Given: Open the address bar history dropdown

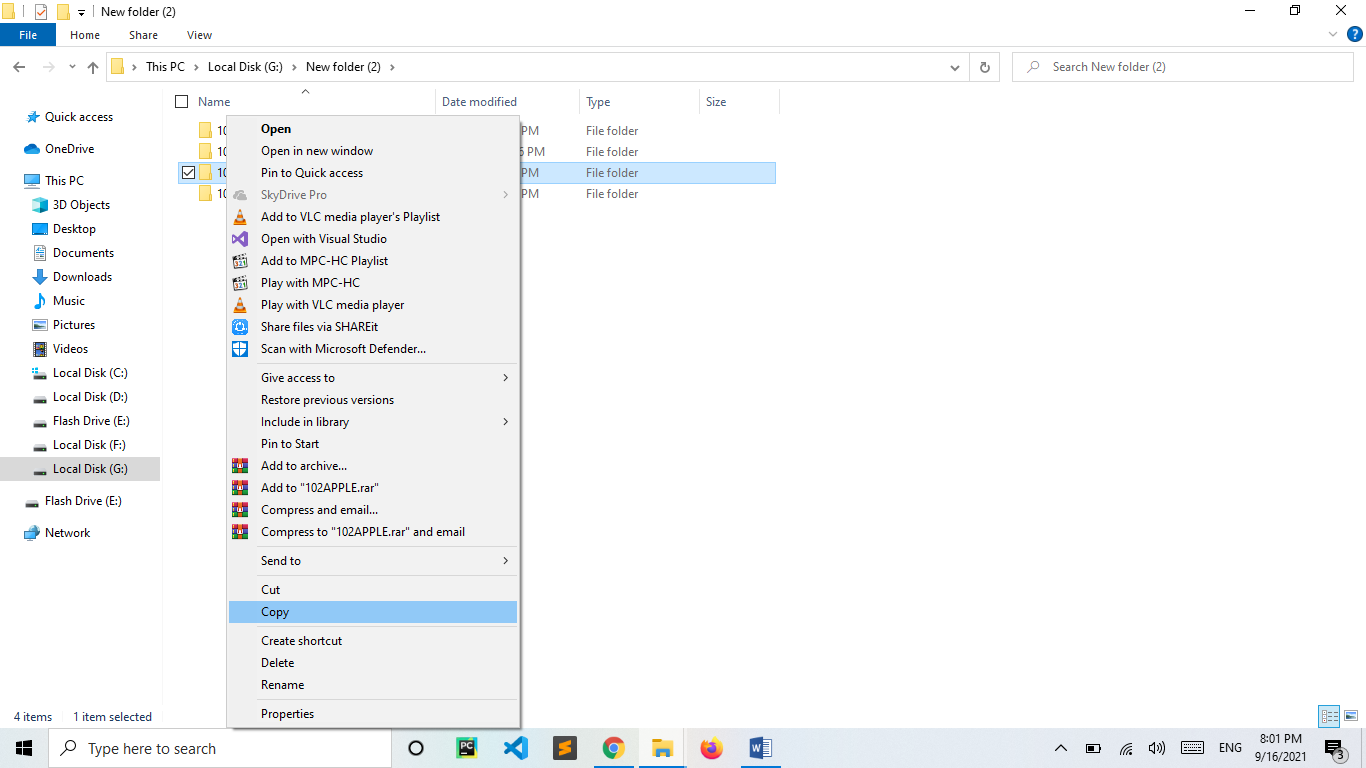Looking at the screenshot, I should point(953,66).
